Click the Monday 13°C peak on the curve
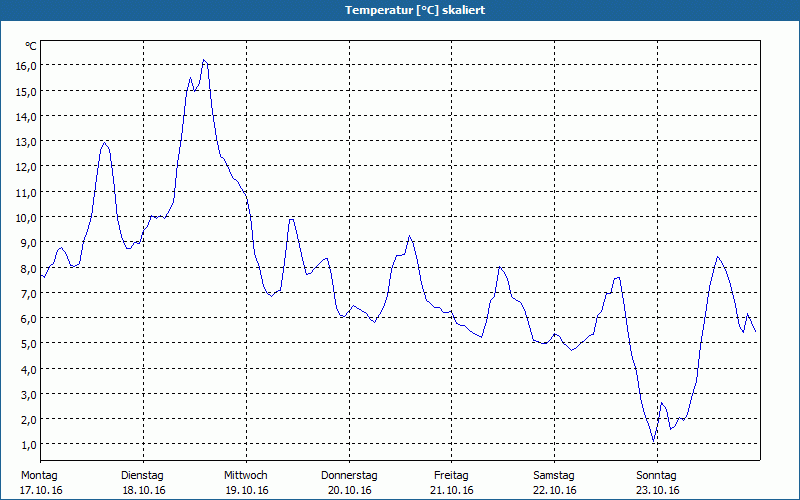 (105, 142)
